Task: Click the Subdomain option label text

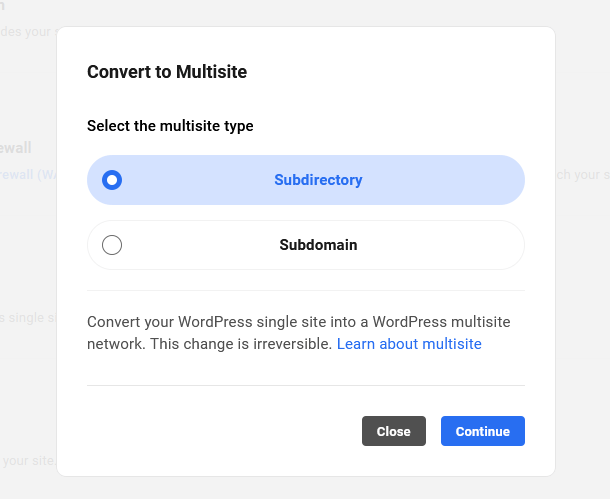Action: (318, 245)
